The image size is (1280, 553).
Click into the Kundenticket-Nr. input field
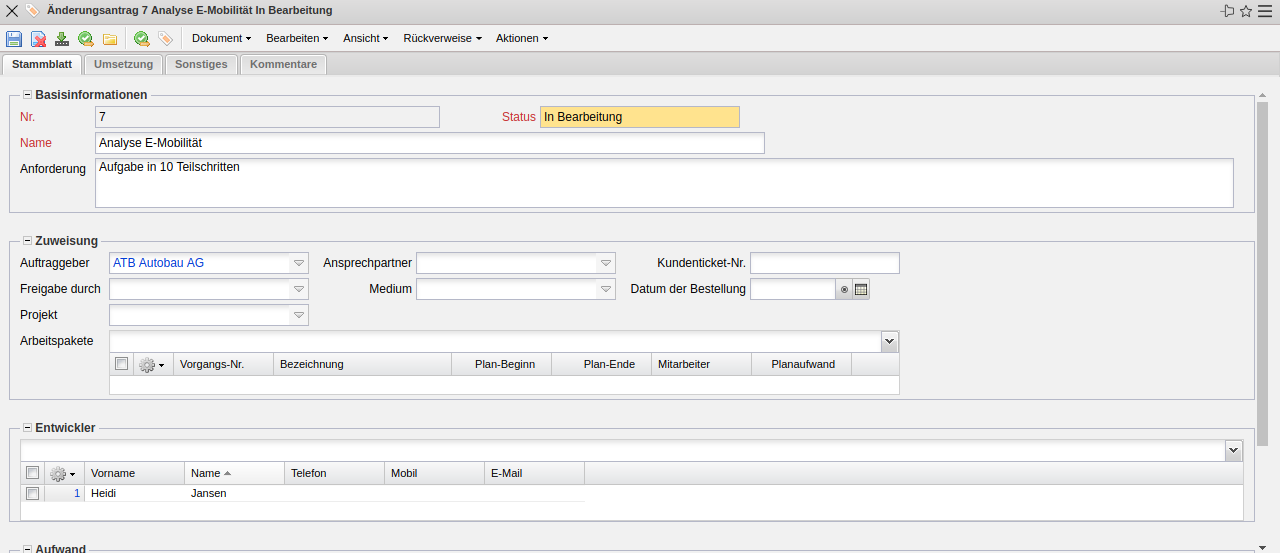(824, 263)
